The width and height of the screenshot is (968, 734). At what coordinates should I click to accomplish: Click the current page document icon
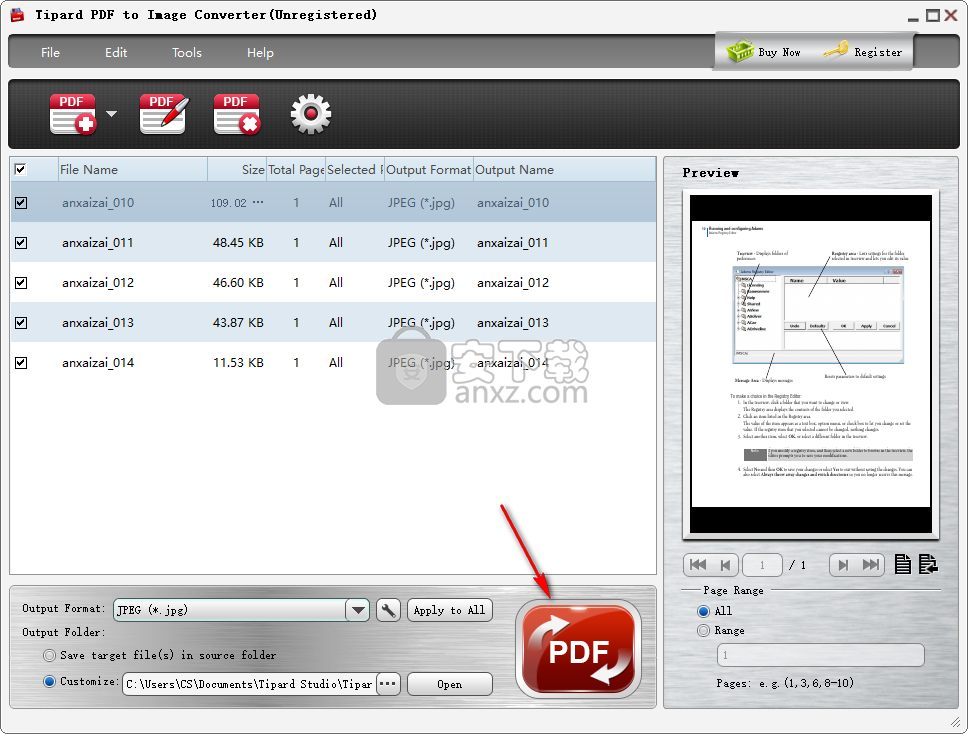pyautogui.click(x=903, y=564)
